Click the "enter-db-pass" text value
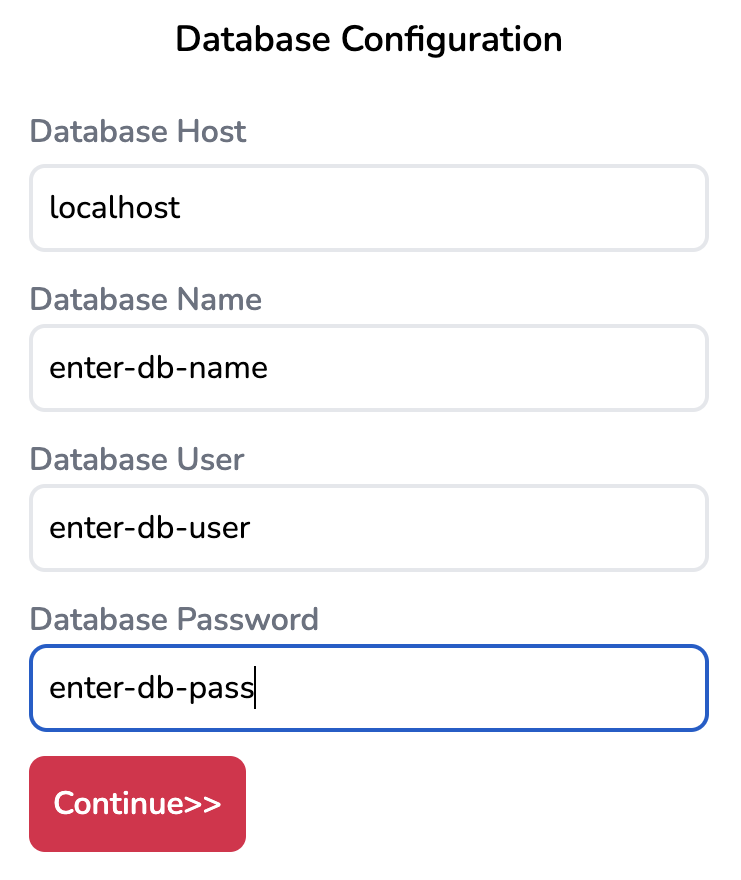741x880 pixels. [151, 688]
